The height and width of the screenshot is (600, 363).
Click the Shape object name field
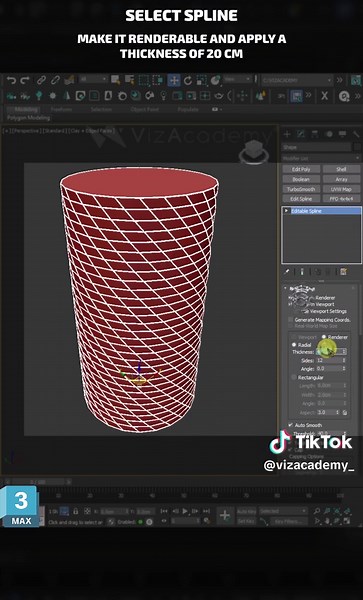tap(316, 147)
